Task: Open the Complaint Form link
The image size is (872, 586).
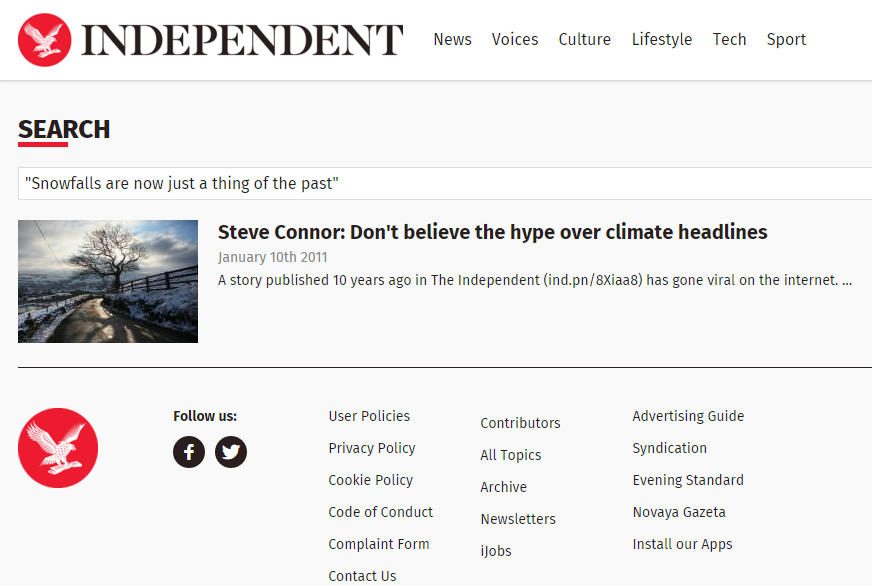Action: [379, 544]
